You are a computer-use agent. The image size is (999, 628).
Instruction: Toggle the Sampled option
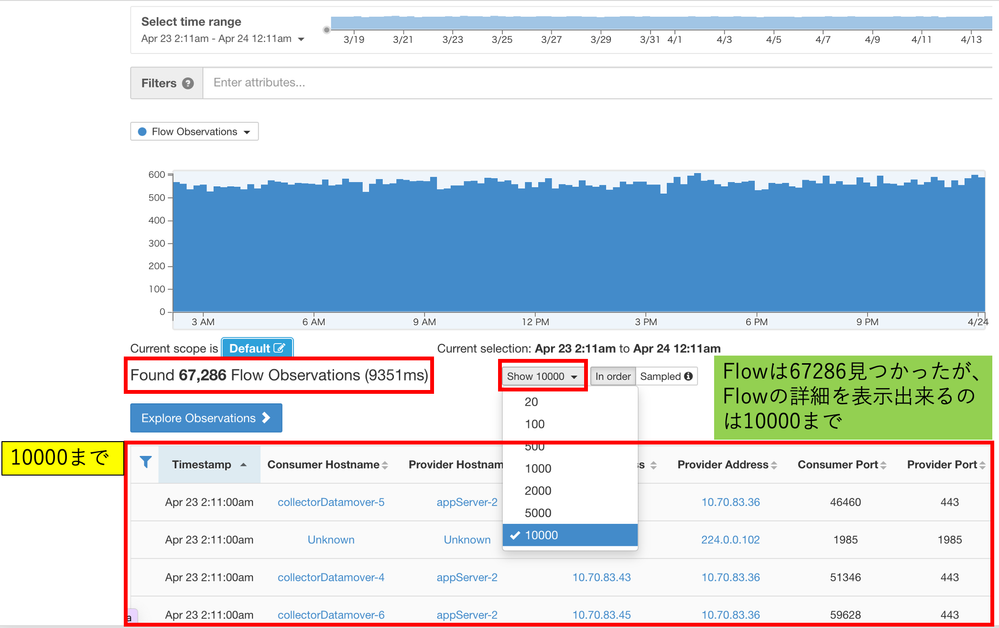[666, 376]
